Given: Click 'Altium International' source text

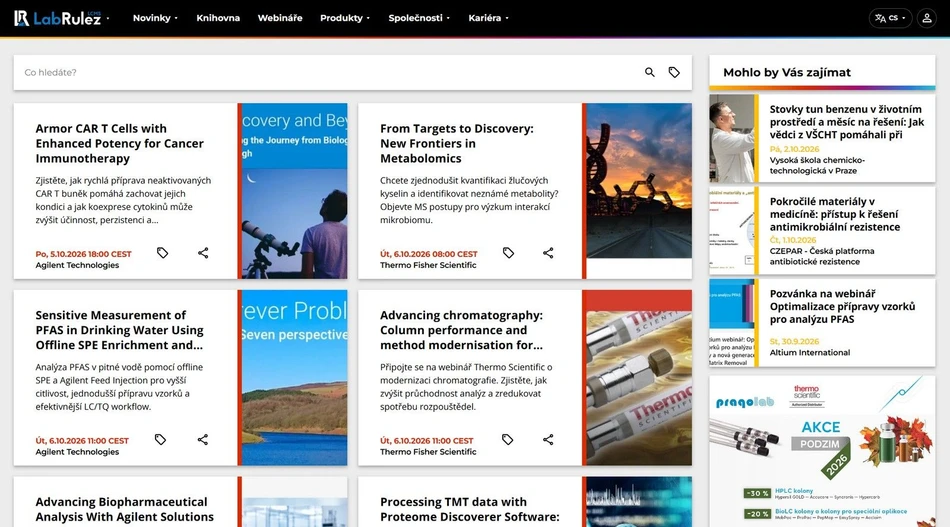Looking at the screenshot, I should (809, 353).
